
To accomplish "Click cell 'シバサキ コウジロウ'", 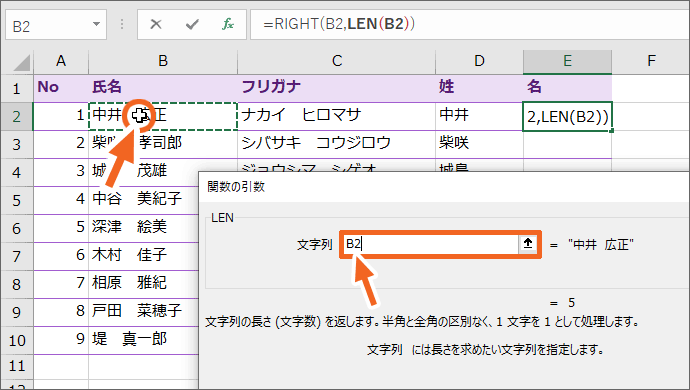I will [x=337, y=144].
